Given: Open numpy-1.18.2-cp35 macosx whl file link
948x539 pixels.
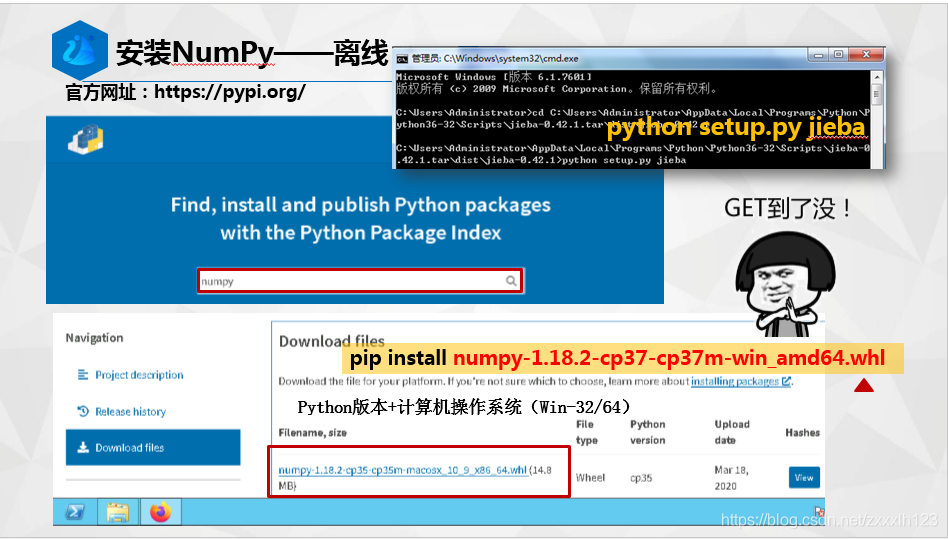Looking at the screenshot, I should click(x=403, y=470).
